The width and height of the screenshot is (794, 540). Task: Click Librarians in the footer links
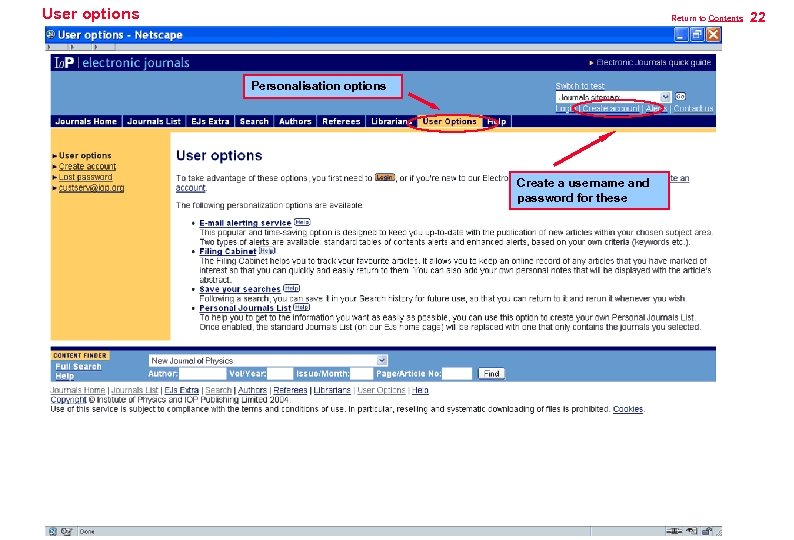coord(332,390)
